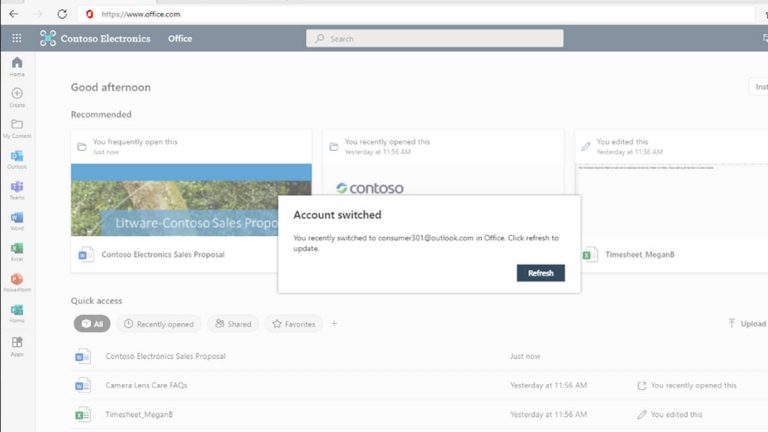This screenshot has width=768, height=432.
Task: Click the Contoso Electronics title text
Action: [105, 38]
